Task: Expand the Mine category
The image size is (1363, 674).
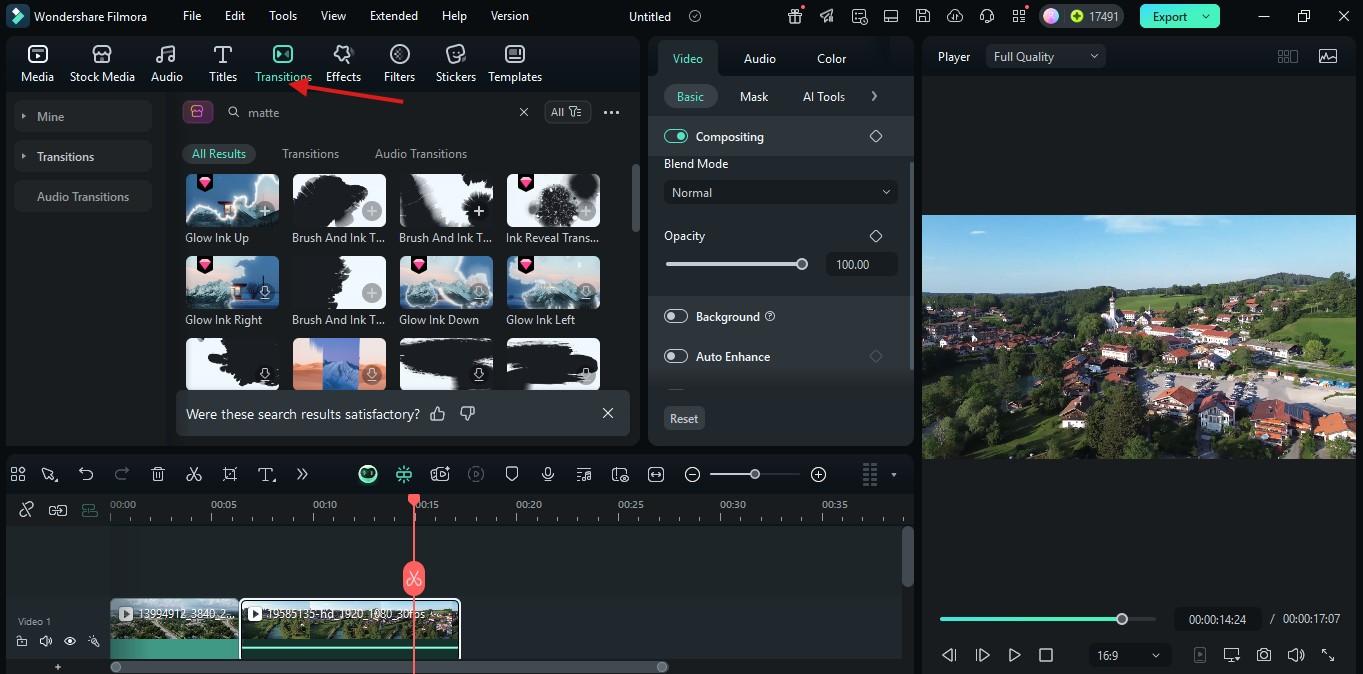Action: tap(83, 116)
